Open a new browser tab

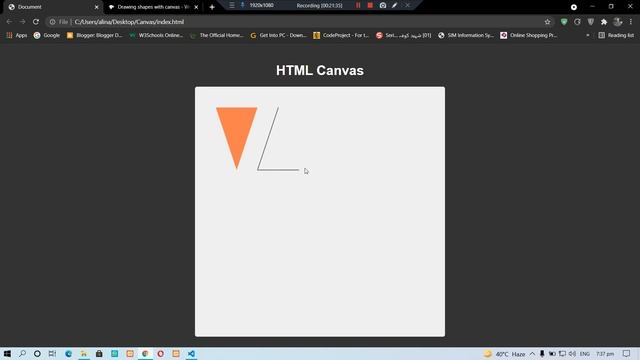[212, 7]
